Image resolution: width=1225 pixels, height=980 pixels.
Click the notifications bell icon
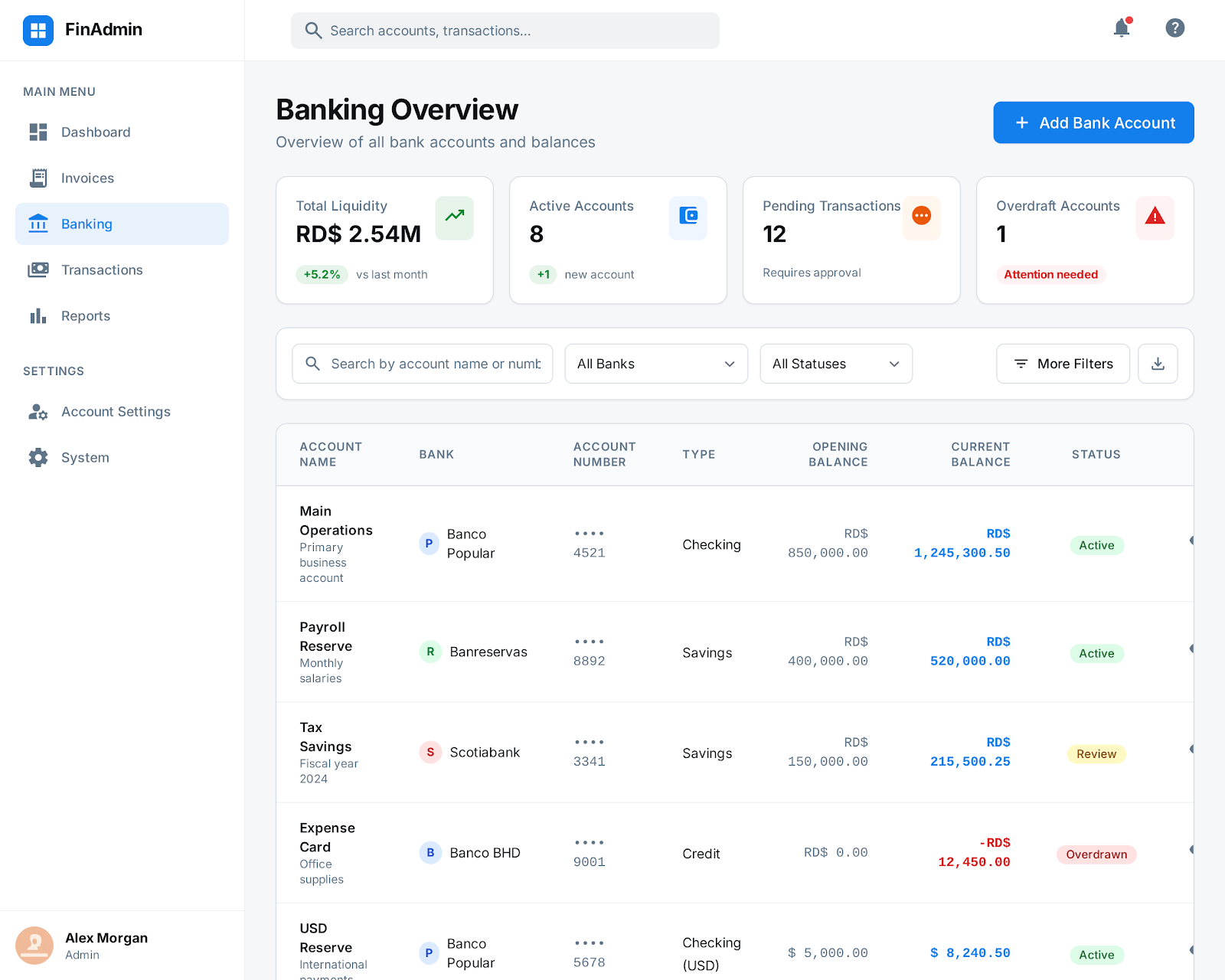tap(1122, 28)
